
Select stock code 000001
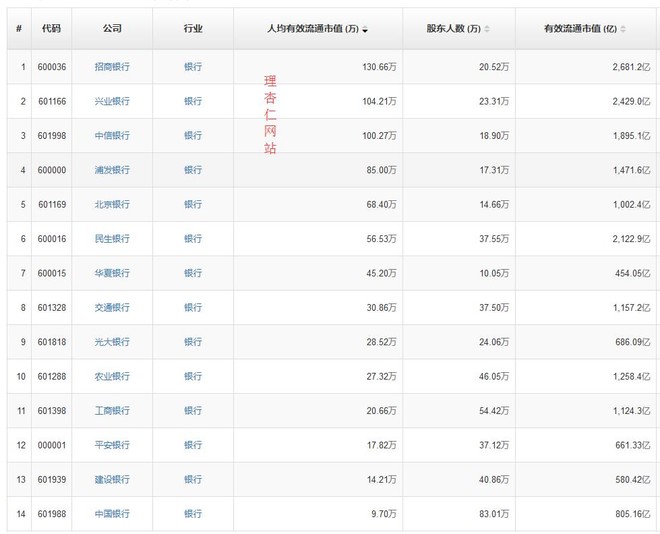(52, 445)
